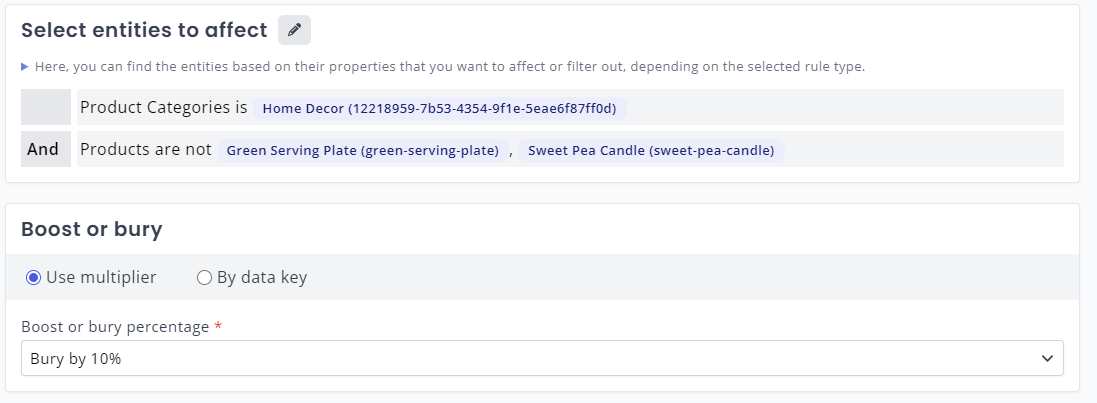Click the Home Decor category tag
This screenshot has width=1097, height=403.
(440, 108)
